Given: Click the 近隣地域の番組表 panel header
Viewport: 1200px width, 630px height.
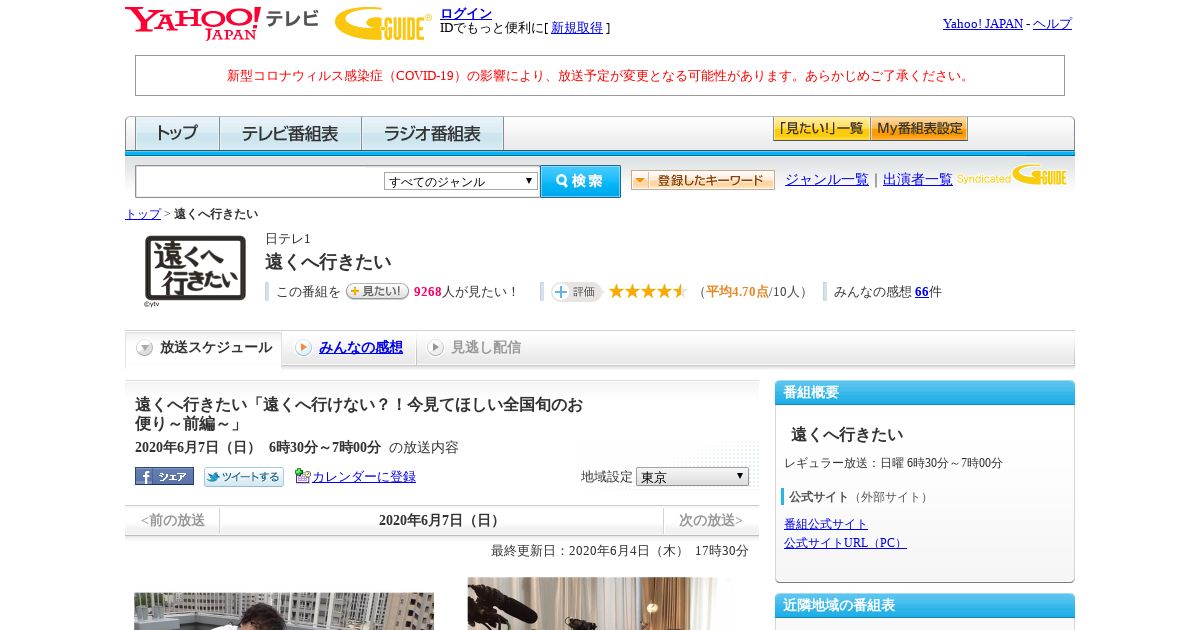Looking at the screenshot, I should [925, 605].
